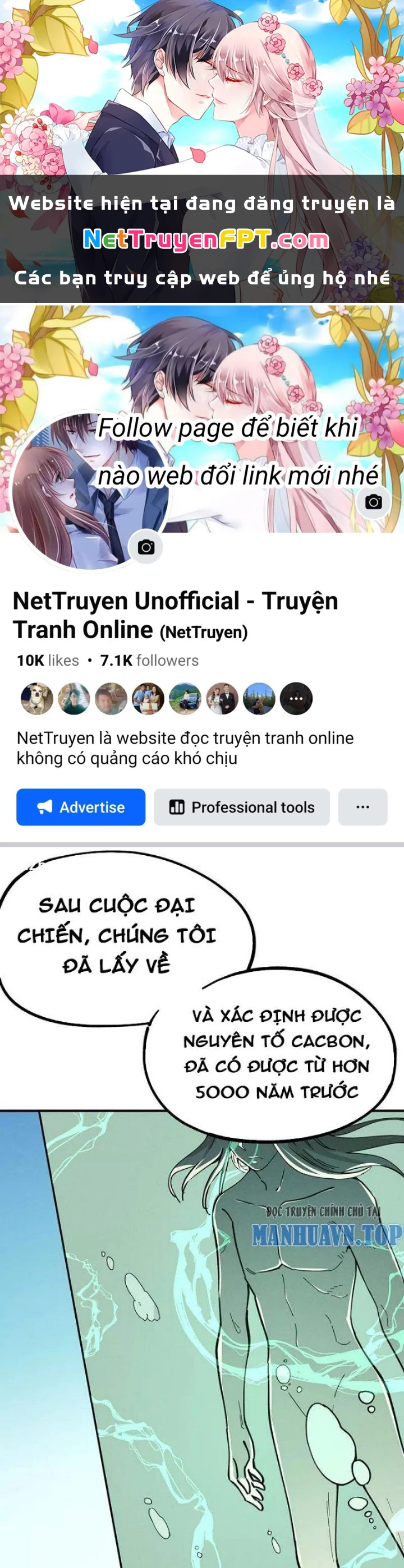Click the megaphone icon in Advertise
The width and height of the screenshot is (404, 1568).
(44, 807)
